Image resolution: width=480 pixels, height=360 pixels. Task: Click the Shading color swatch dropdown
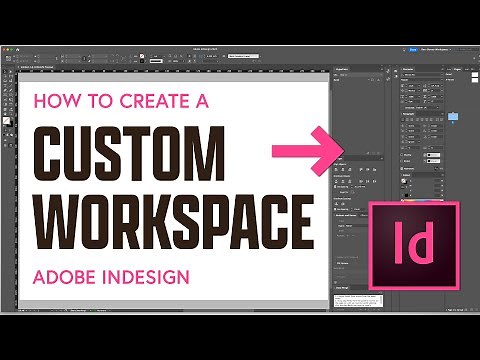tap(433, 155)
